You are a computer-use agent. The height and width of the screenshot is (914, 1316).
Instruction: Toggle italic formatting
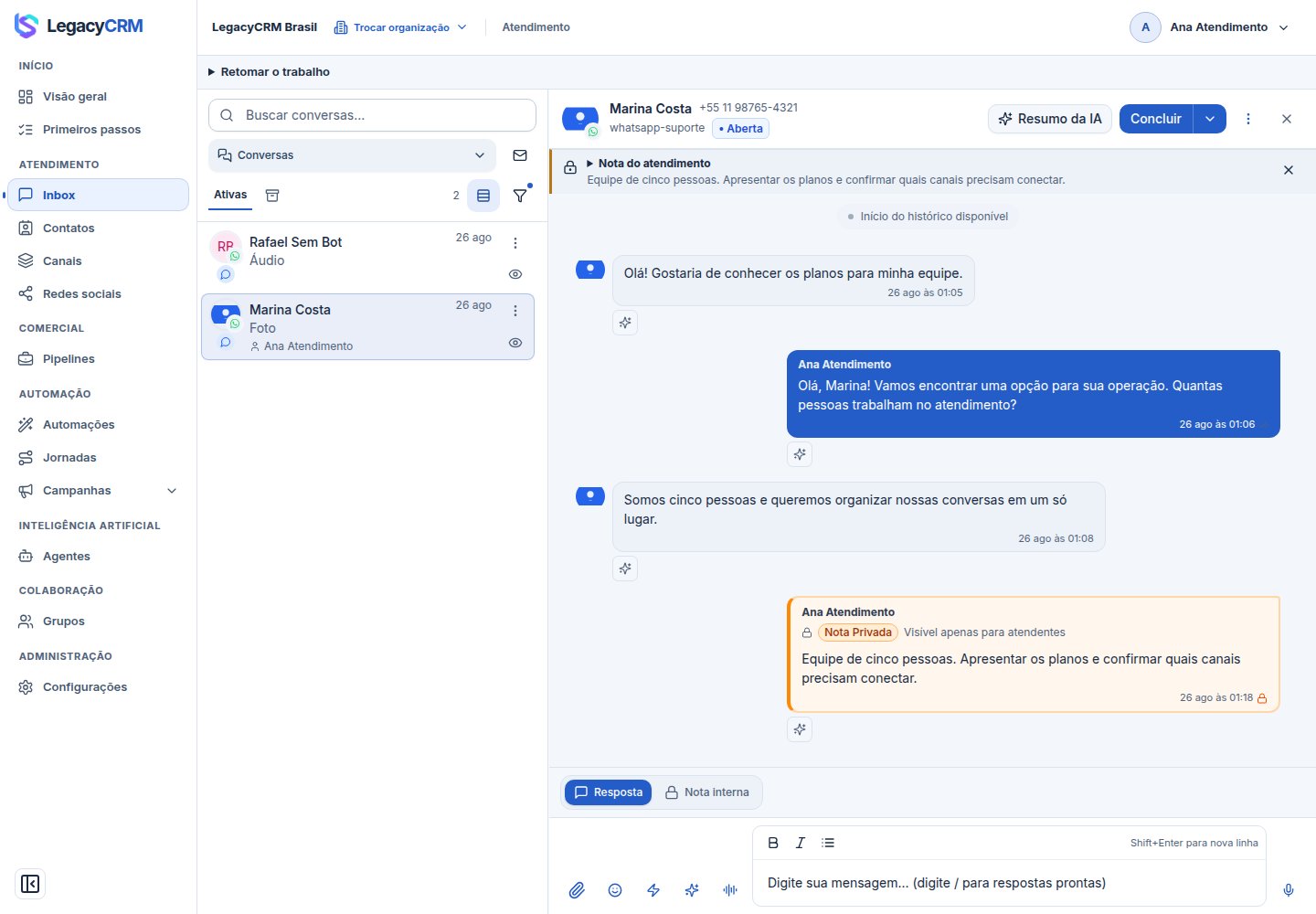[800, 843]
